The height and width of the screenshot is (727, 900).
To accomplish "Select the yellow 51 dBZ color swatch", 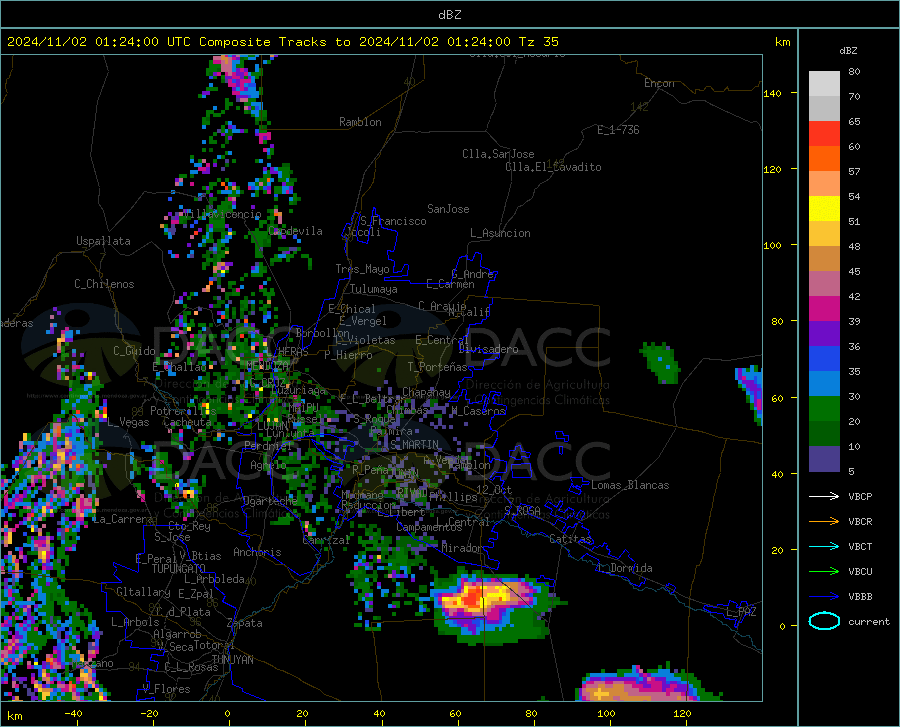I will (824, 209).
